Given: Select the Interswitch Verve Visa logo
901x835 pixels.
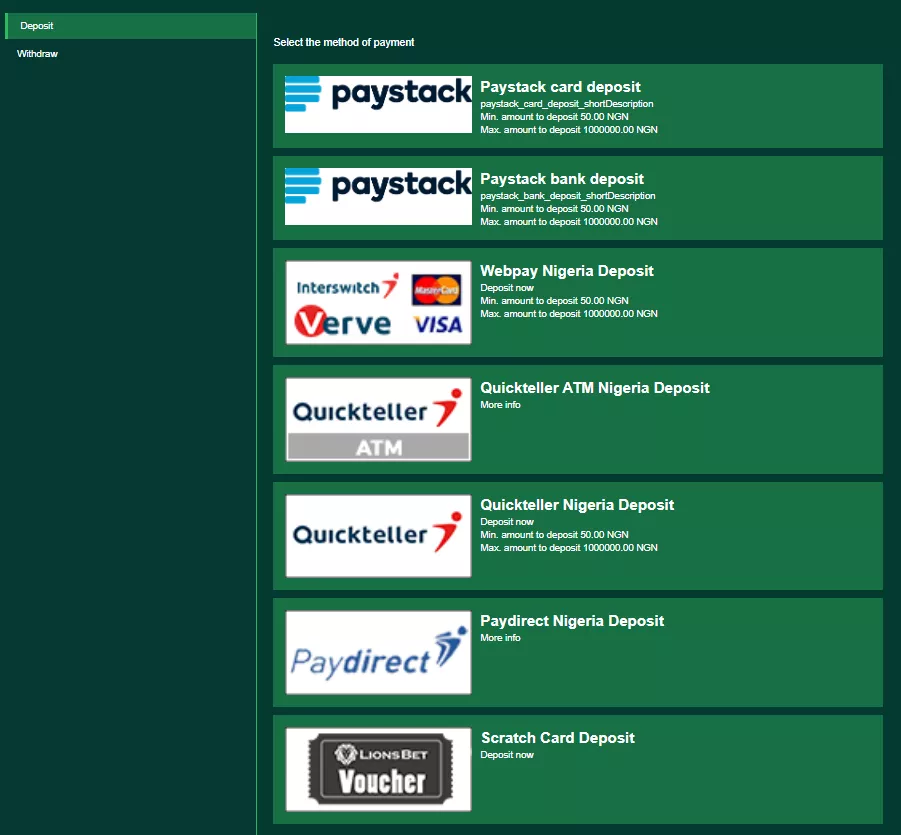Looking at the screenshot, I should pos(378,302).
